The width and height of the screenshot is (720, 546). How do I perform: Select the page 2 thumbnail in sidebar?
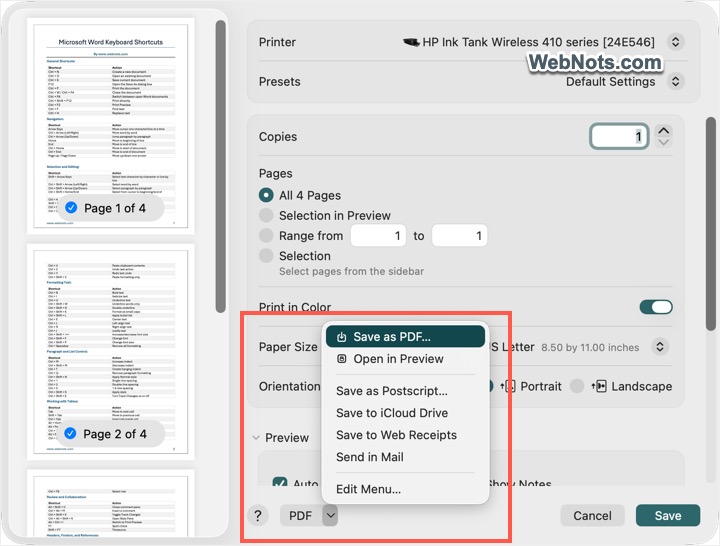click(111, 352)
